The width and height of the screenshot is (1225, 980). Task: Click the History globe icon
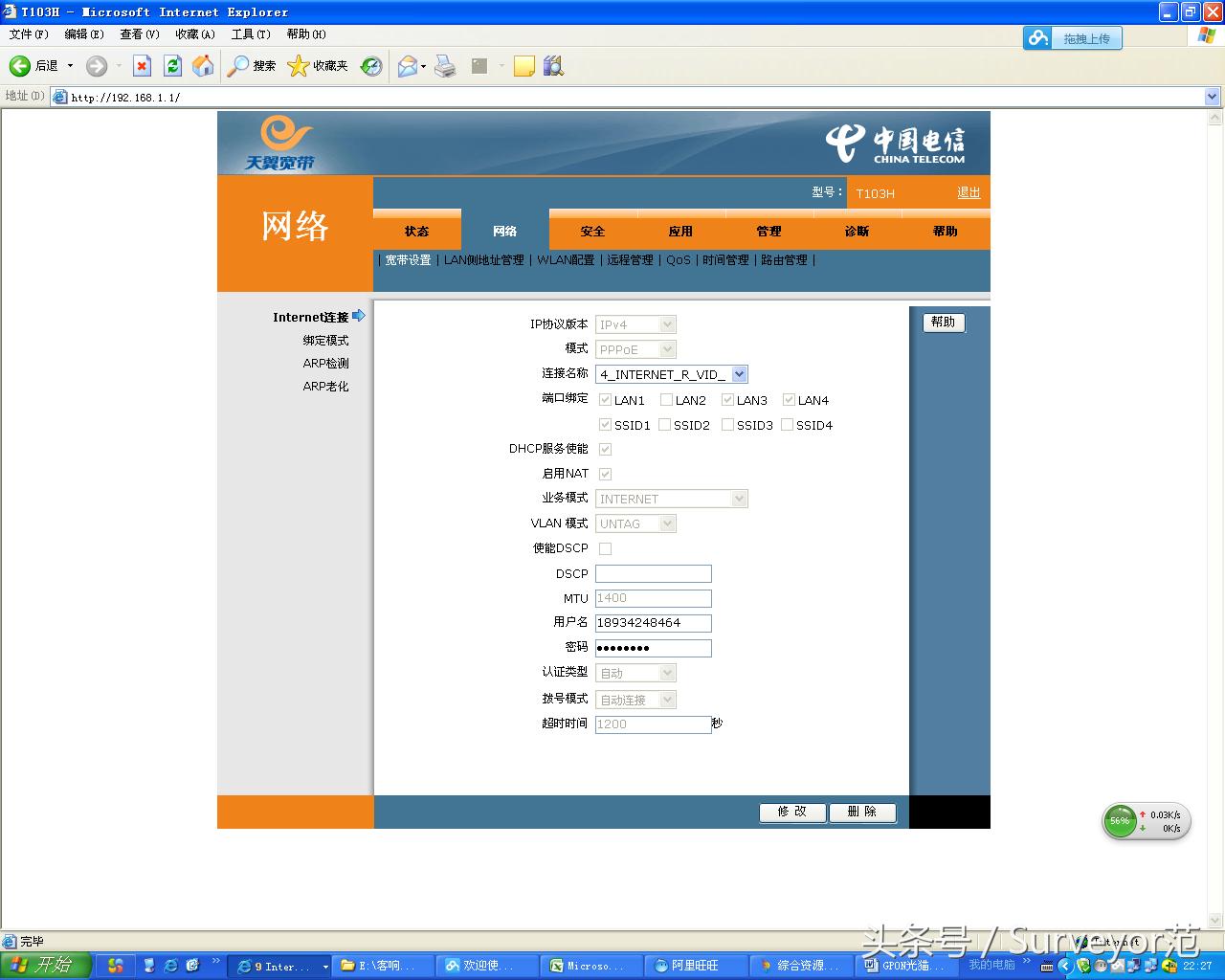370,66
